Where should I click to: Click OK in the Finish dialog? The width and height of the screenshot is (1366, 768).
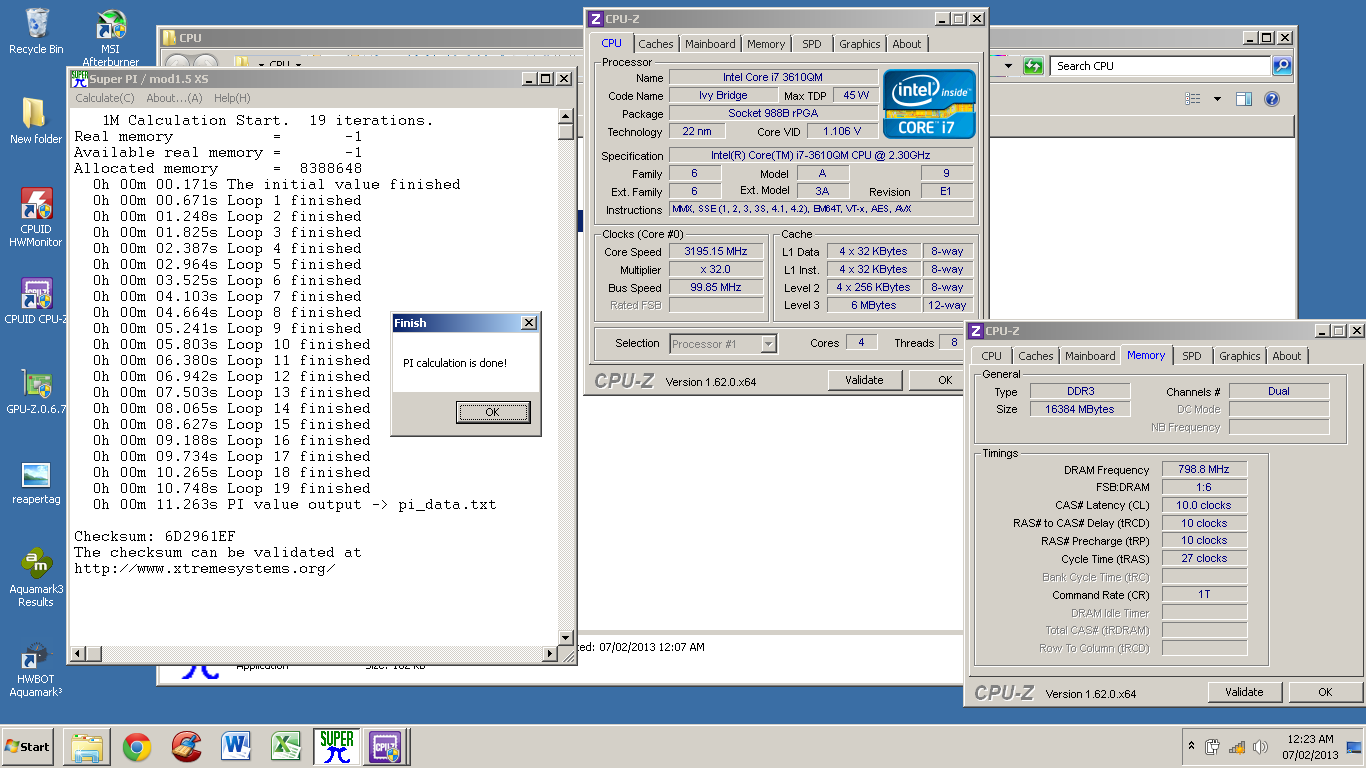coord(492,412)
